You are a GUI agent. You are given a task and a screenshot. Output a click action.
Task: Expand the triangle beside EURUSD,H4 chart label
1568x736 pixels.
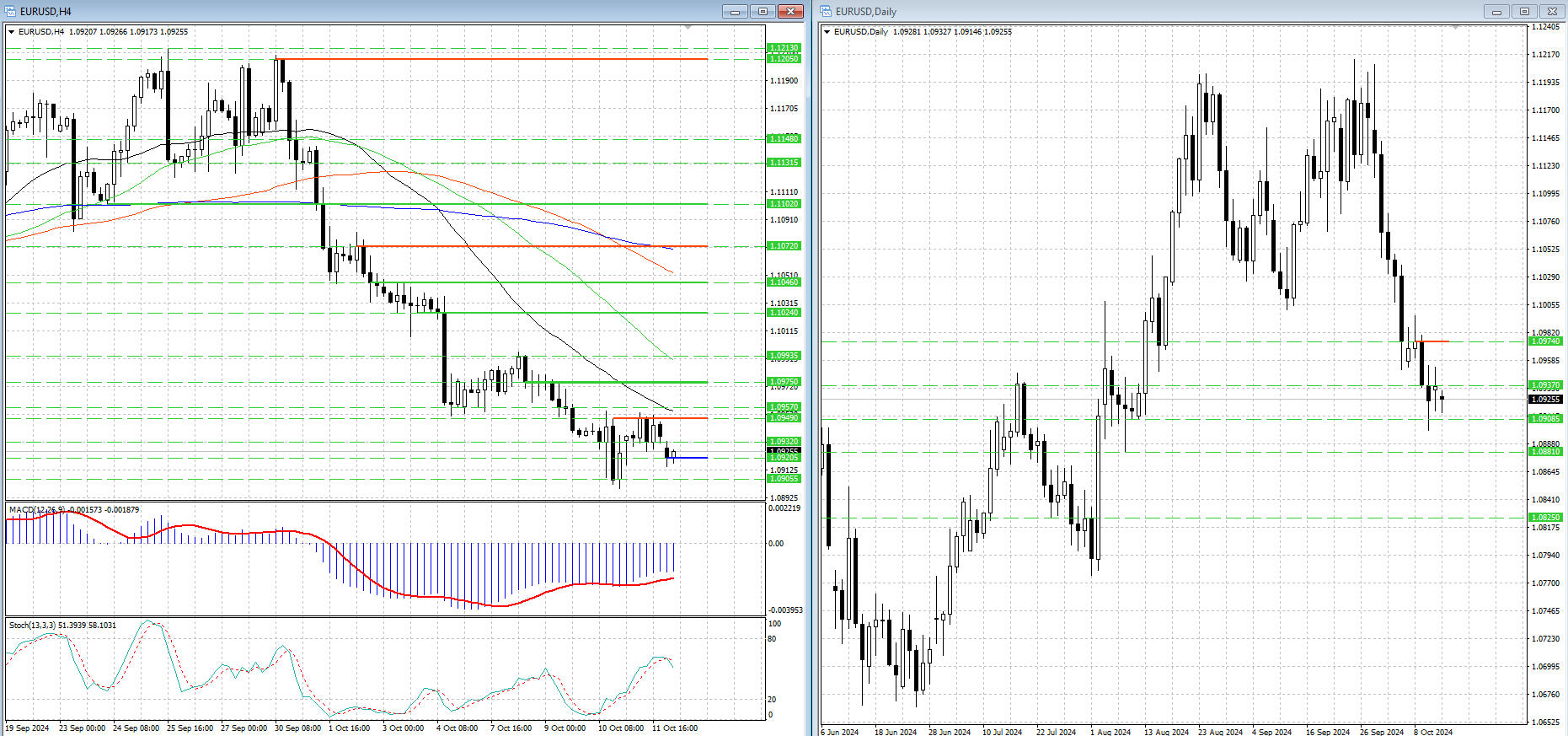click(12, 32)
